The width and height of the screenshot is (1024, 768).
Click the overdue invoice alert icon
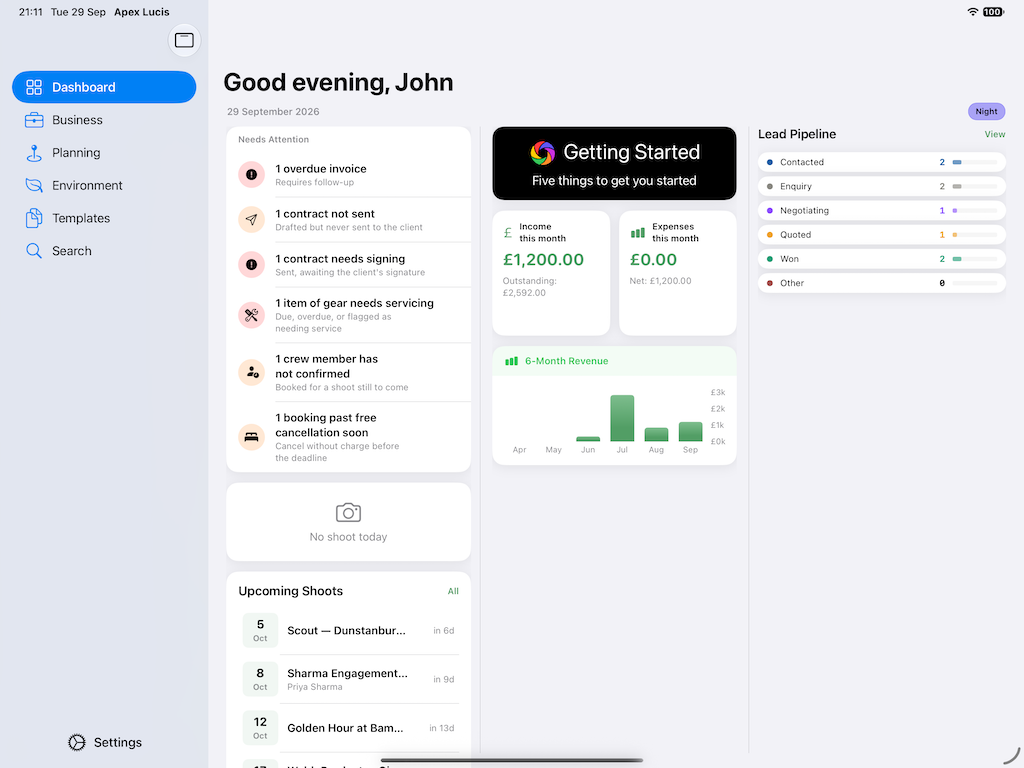(251, 174)
